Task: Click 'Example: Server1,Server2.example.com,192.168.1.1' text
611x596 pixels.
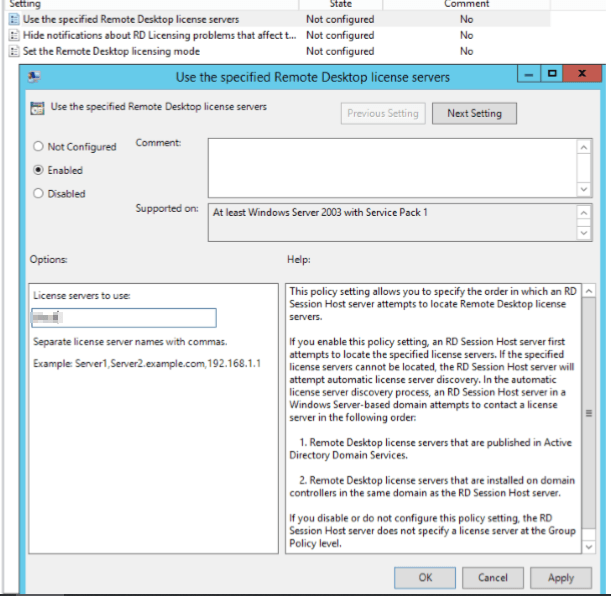Action: (147, 363)
